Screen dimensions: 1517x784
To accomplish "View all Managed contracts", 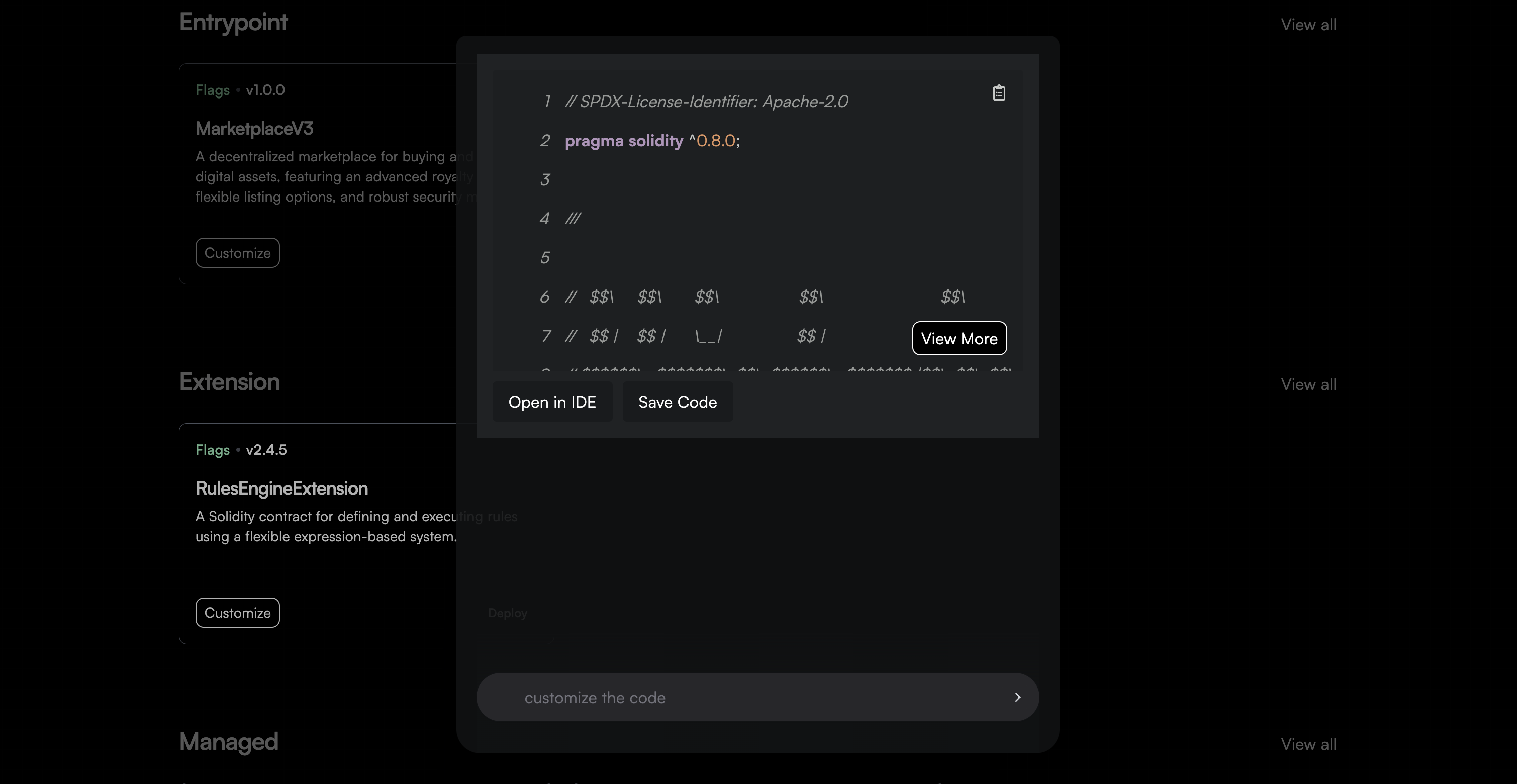I will (1308, 744).
